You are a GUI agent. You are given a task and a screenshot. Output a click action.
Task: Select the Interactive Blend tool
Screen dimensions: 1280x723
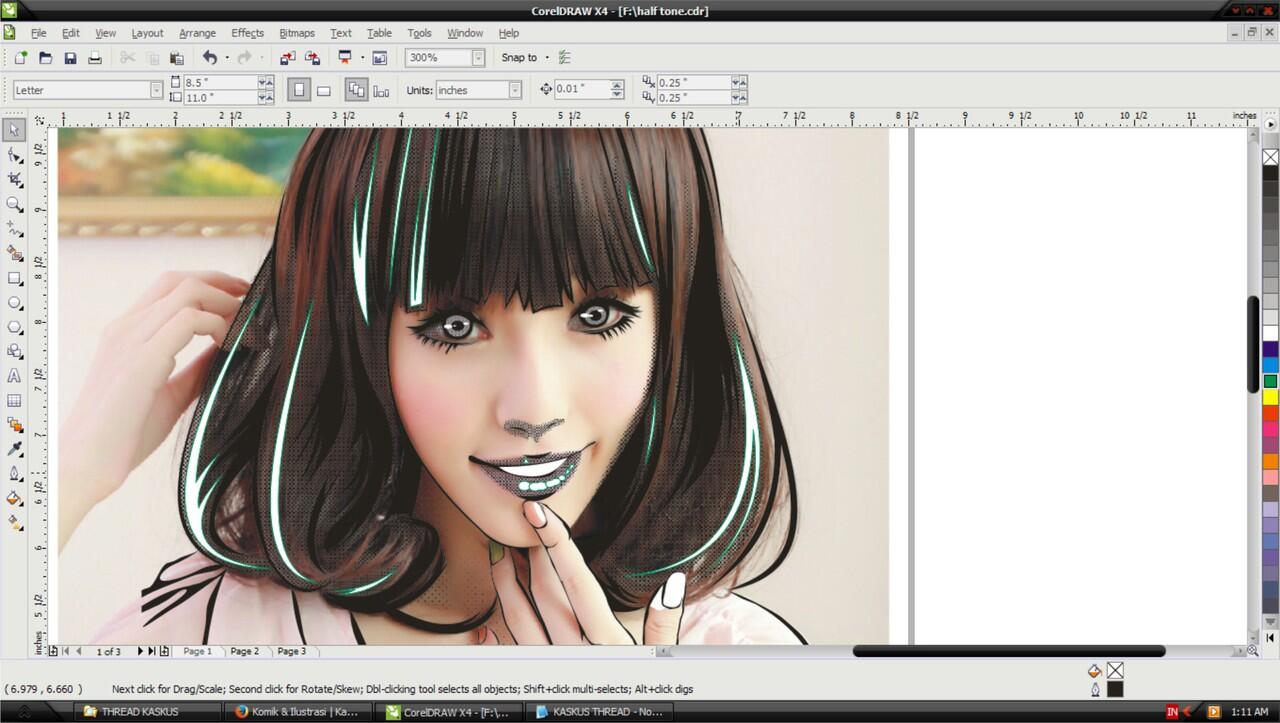tap(14, 425)
